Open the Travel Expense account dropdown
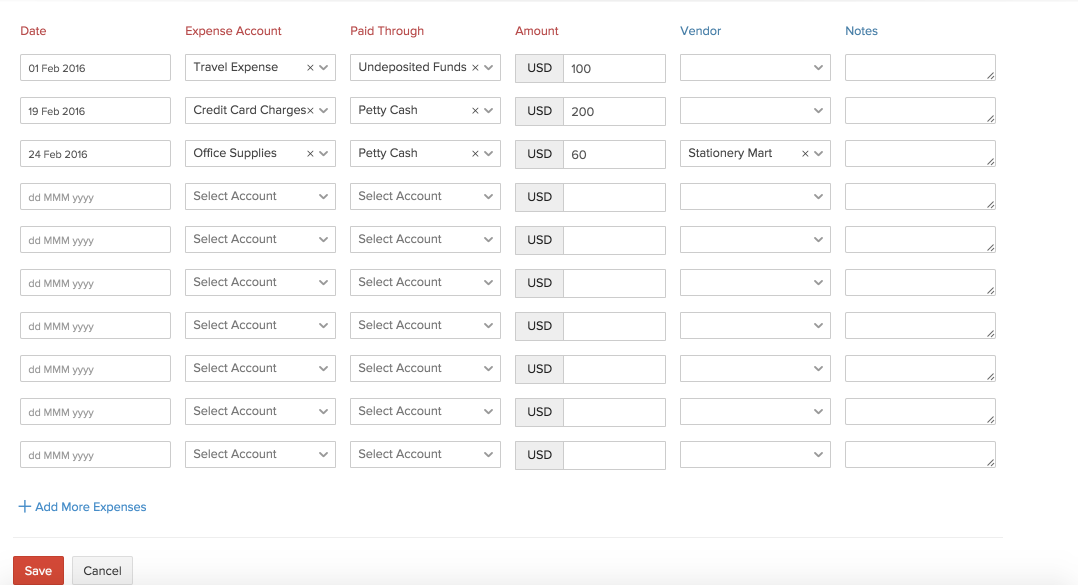Screen dimensions: 1078x585 323,68
